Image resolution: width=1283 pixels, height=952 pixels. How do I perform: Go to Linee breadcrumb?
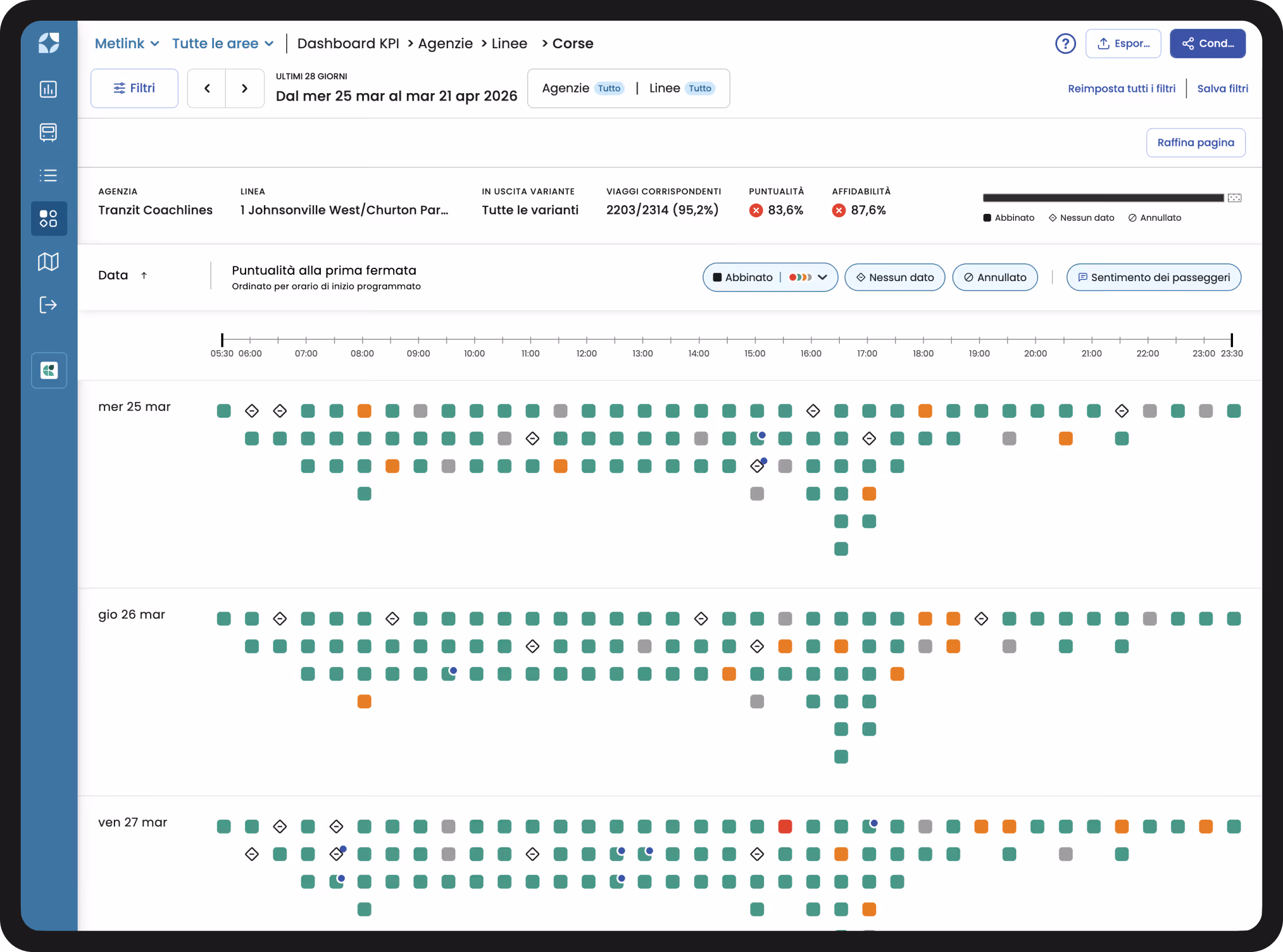[x=509, y=43]
